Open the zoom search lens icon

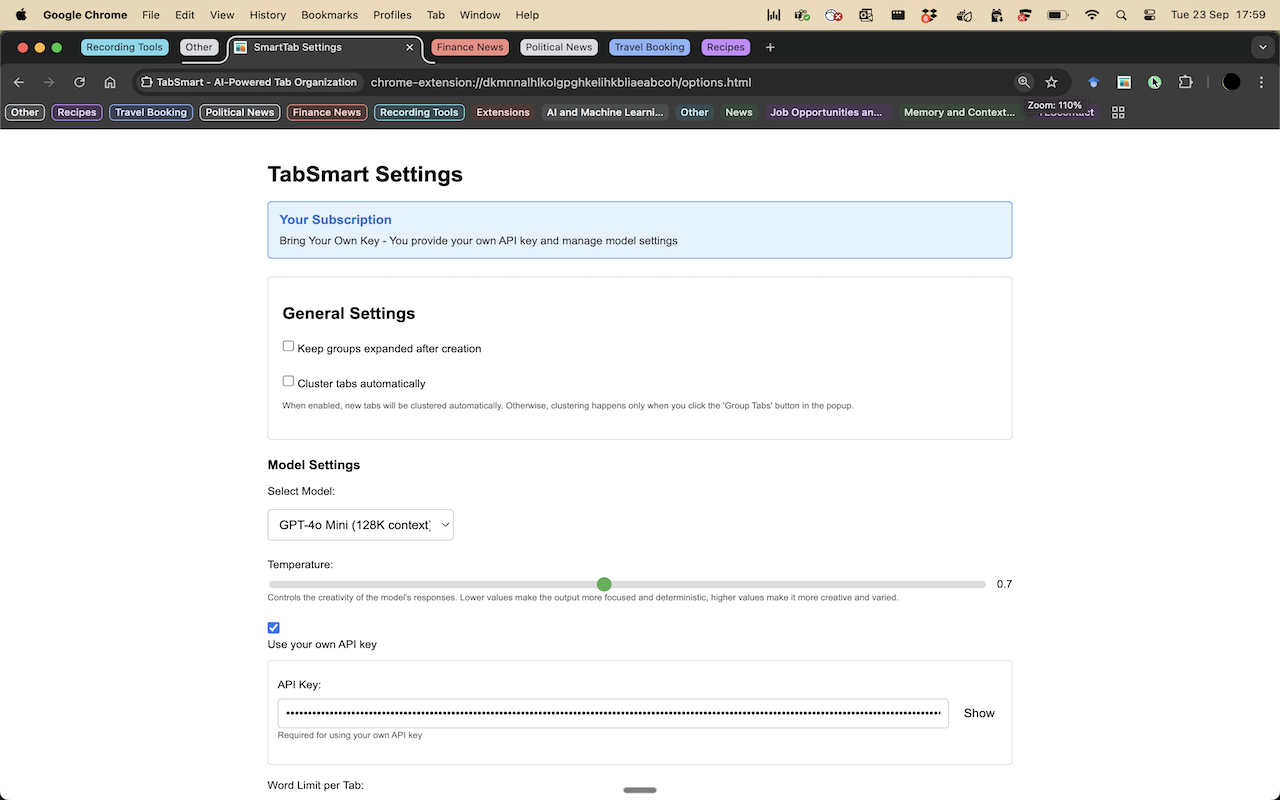coord(1024,82)
